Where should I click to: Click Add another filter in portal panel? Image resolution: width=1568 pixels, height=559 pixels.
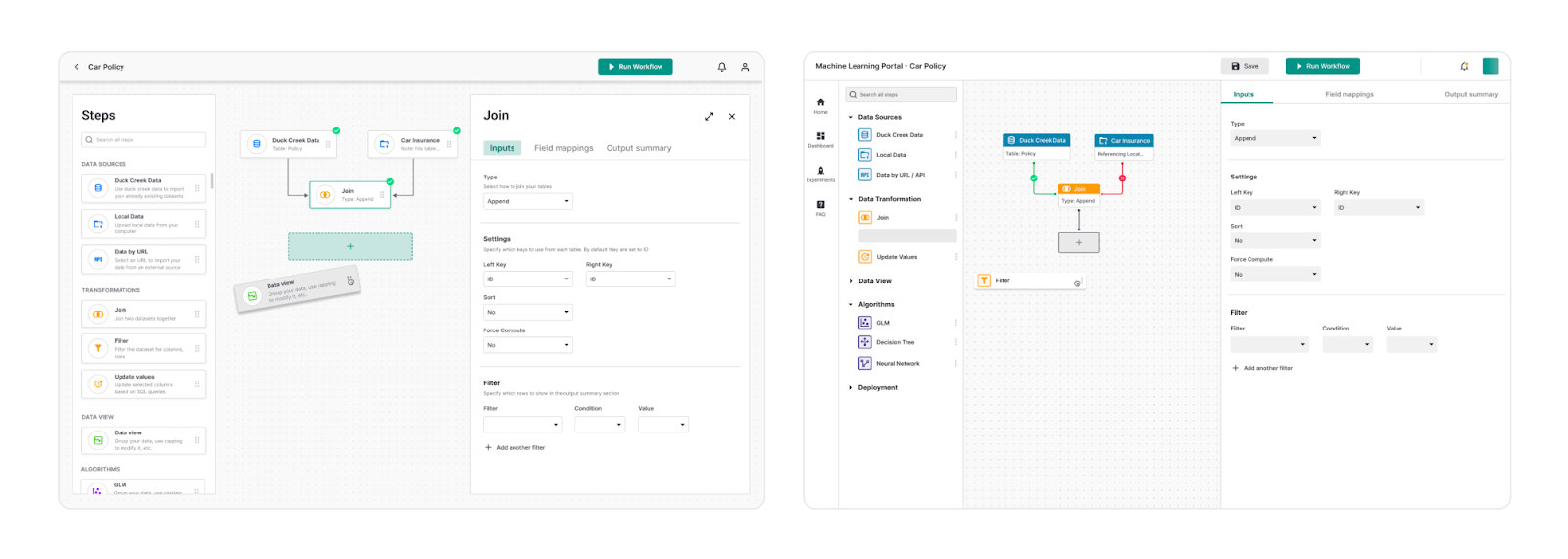pos(1262,368)
